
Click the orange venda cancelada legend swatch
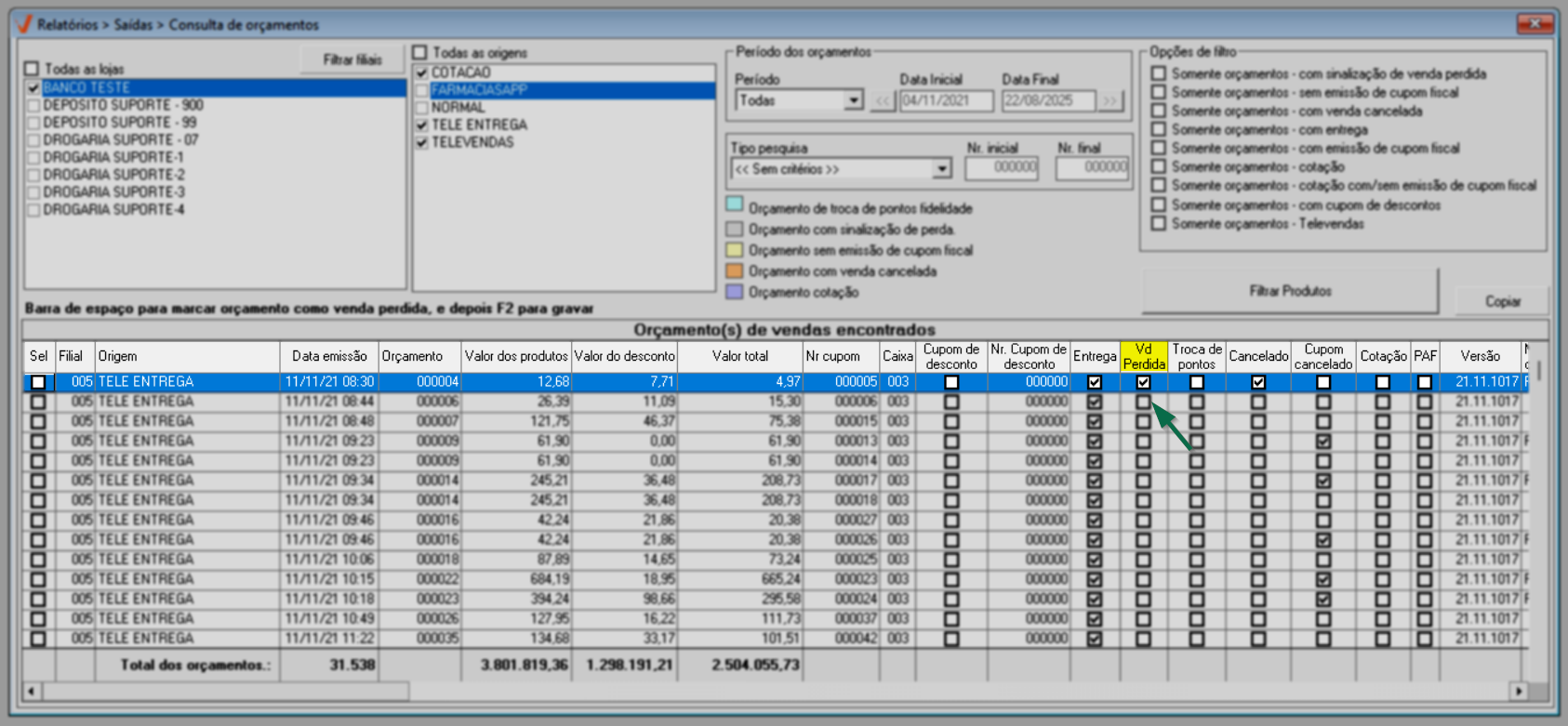click(x=735, y=271)
